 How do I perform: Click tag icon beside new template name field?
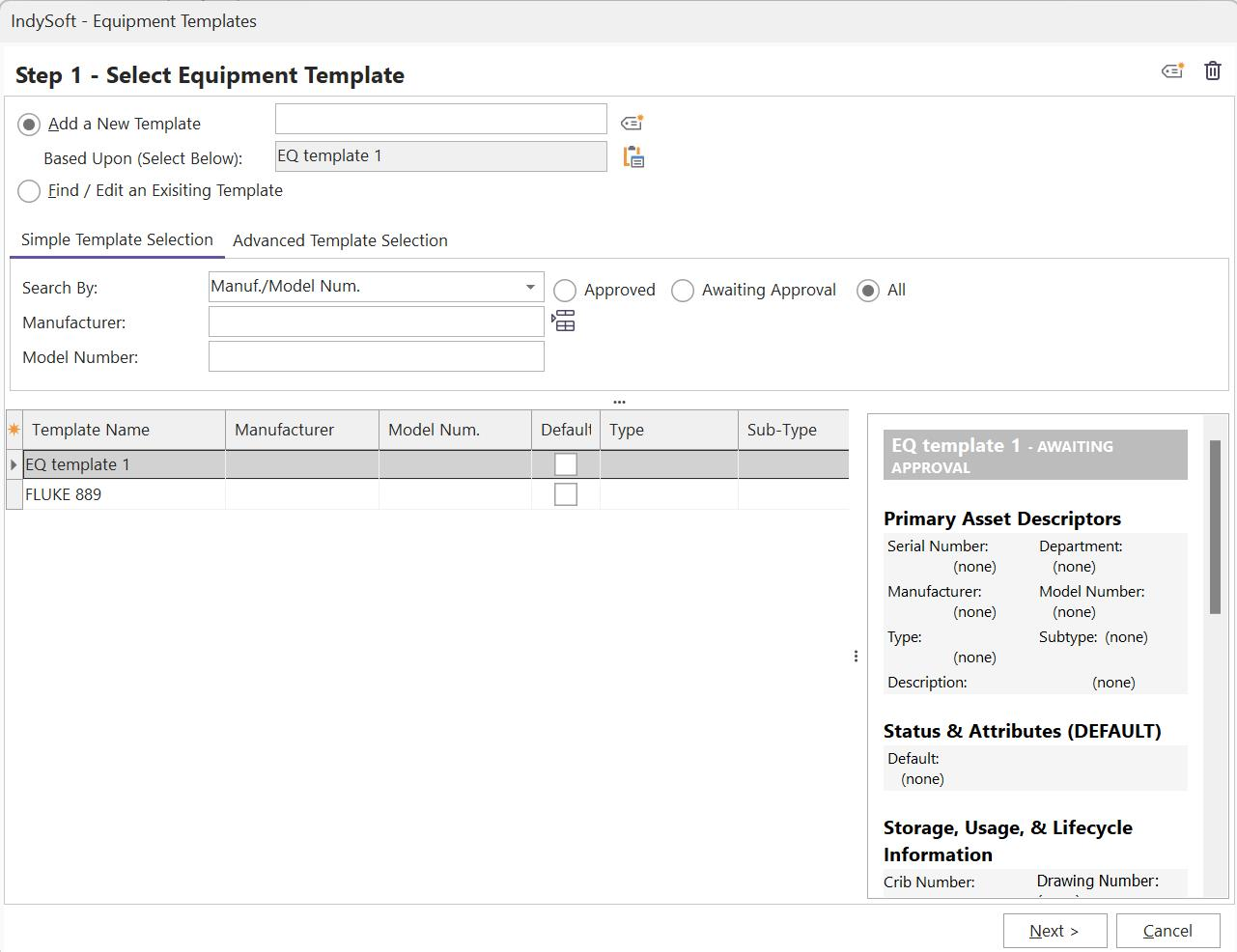pyautogui.click(x=632, y=123)
